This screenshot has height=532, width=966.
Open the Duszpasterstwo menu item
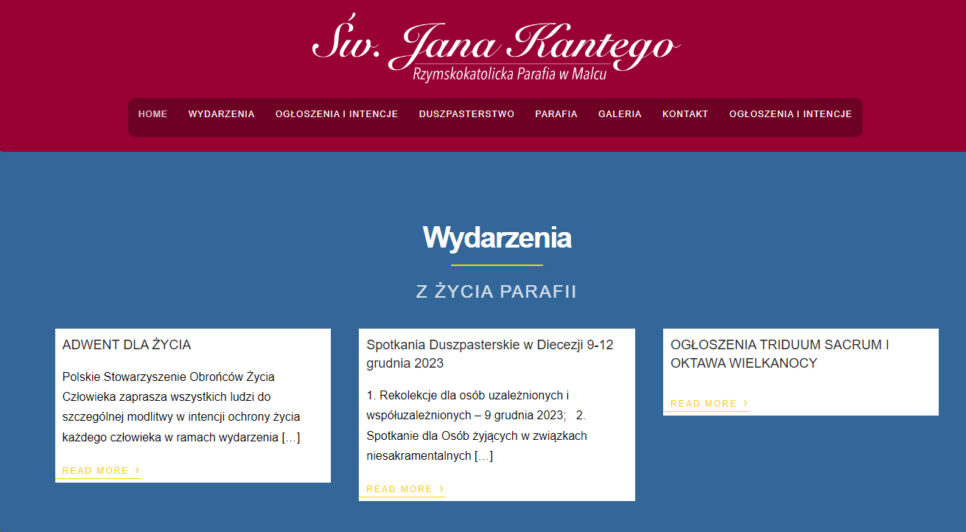click(466, 114)
